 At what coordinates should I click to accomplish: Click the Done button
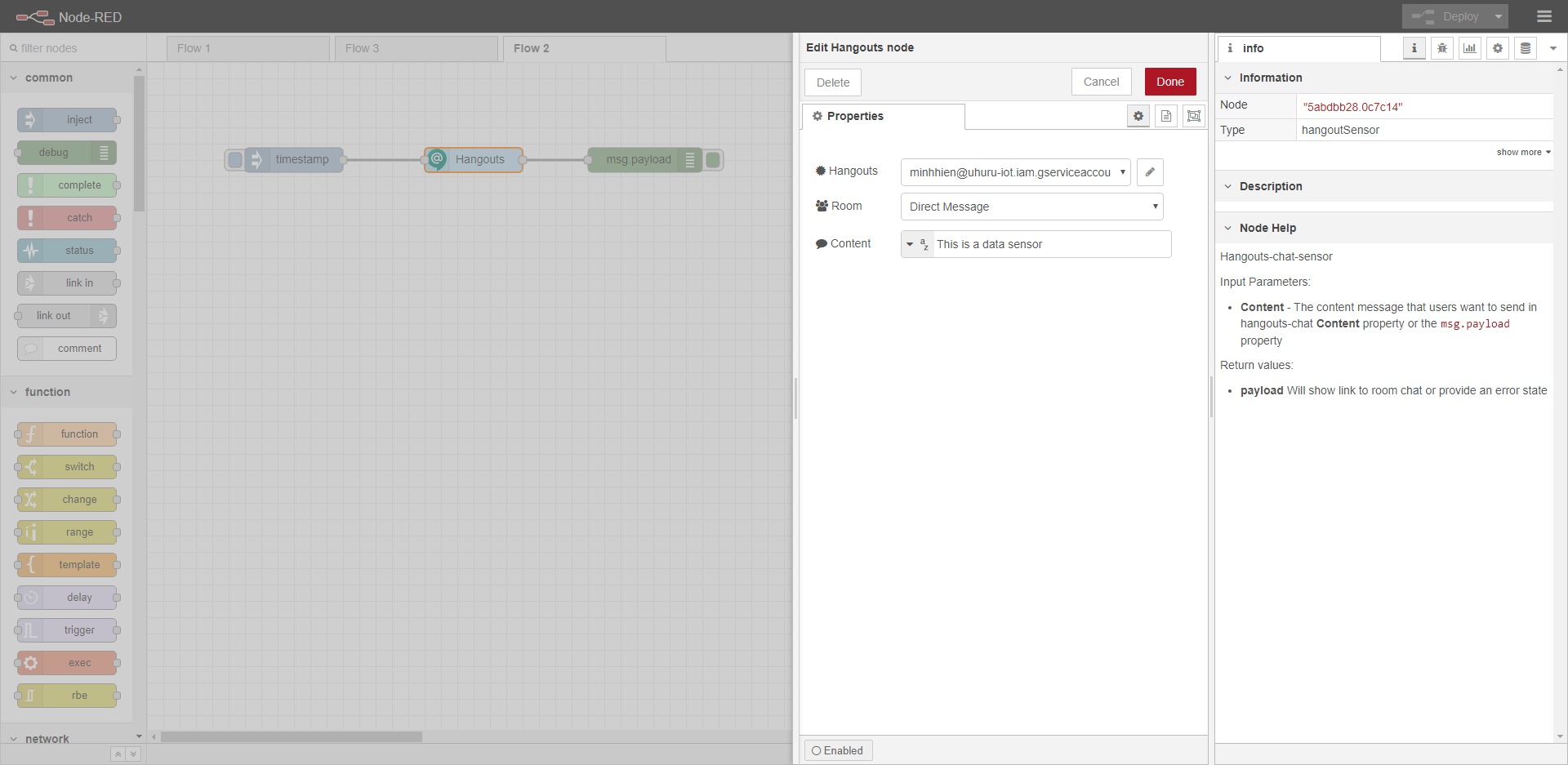tap(1170, 82)
